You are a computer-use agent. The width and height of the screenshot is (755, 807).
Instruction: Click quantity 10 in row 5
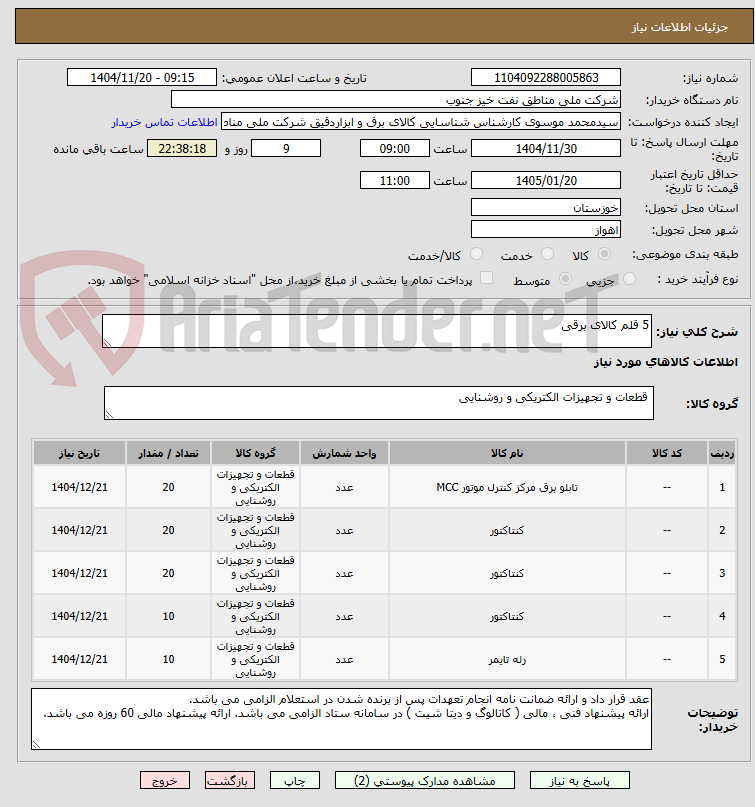click(168, 659)
